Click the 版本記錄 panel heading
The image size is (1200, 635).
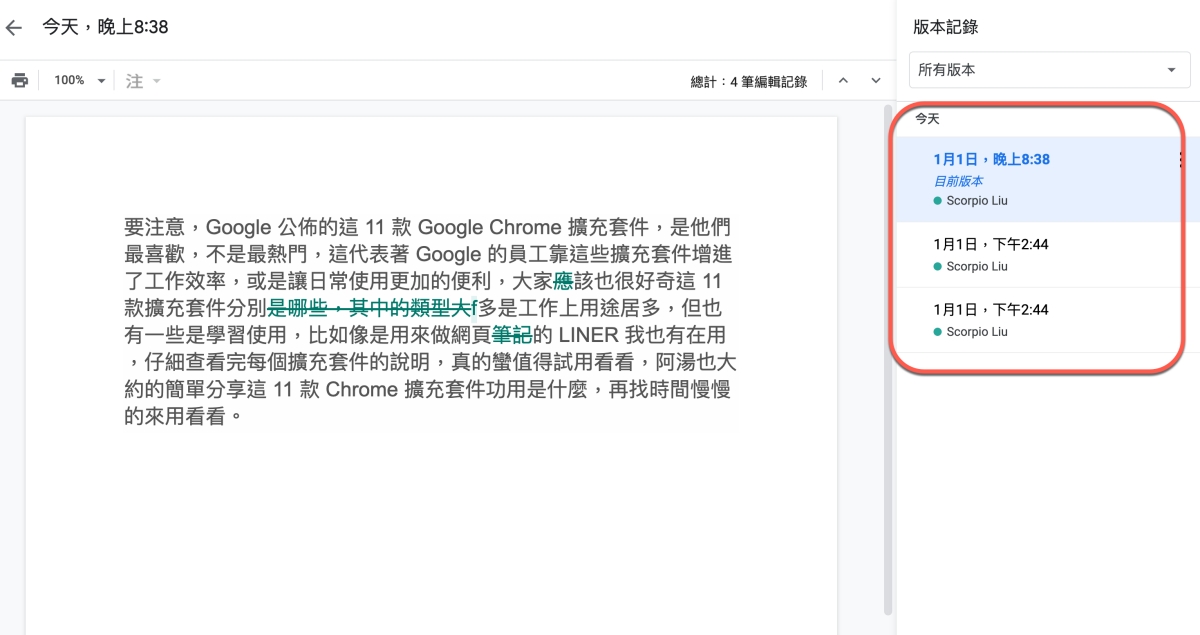945,27
